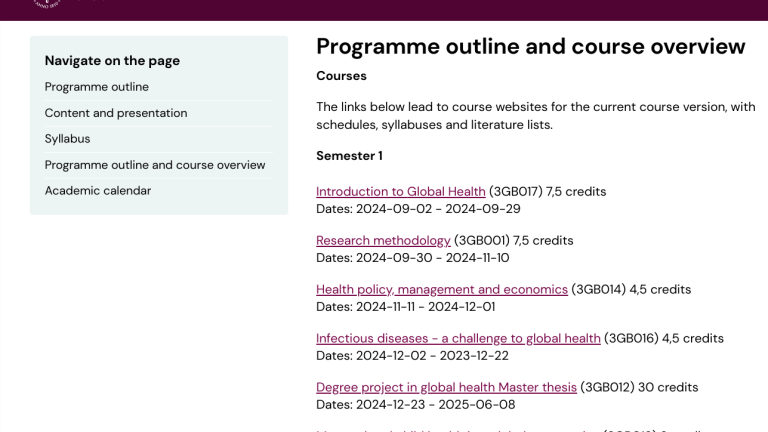Screen dimensions: 768x432
Task: Open Degree project in global health thesis
Action: click(x=446, y=387)
